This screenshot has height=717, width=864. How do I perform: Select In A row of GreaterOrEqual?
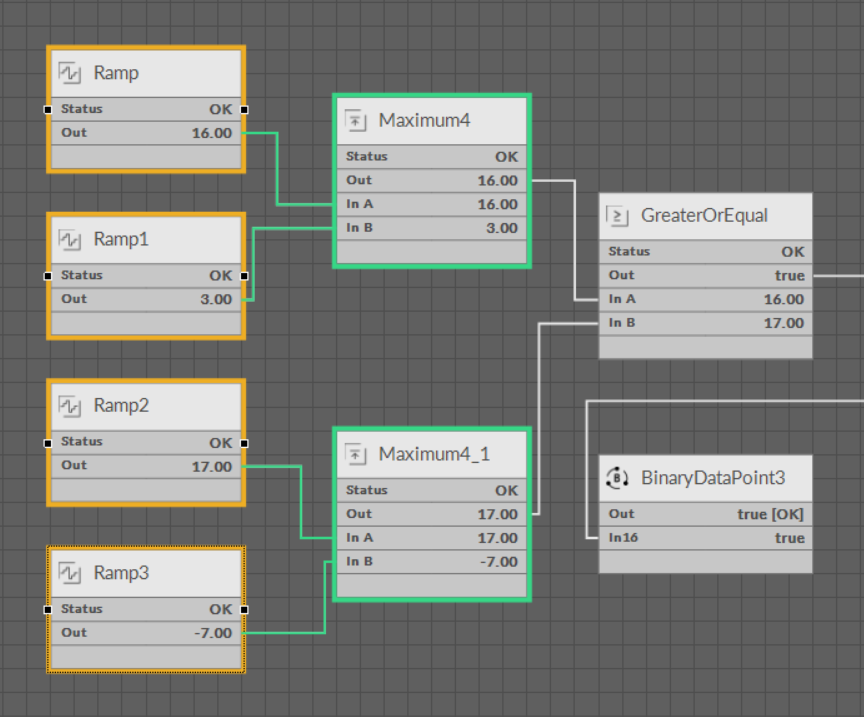tap(705, 299)
